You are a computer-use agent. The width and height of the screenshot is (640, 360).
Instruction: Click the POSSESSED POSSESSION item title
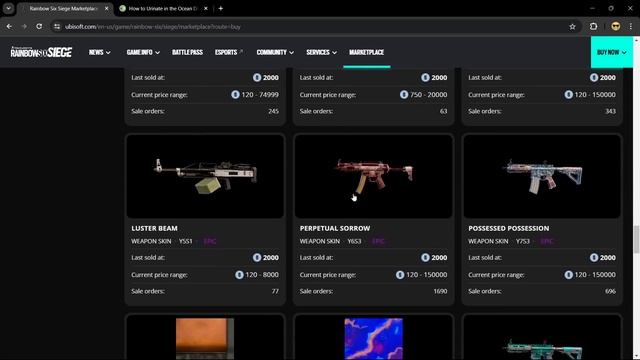coord(509,228)
